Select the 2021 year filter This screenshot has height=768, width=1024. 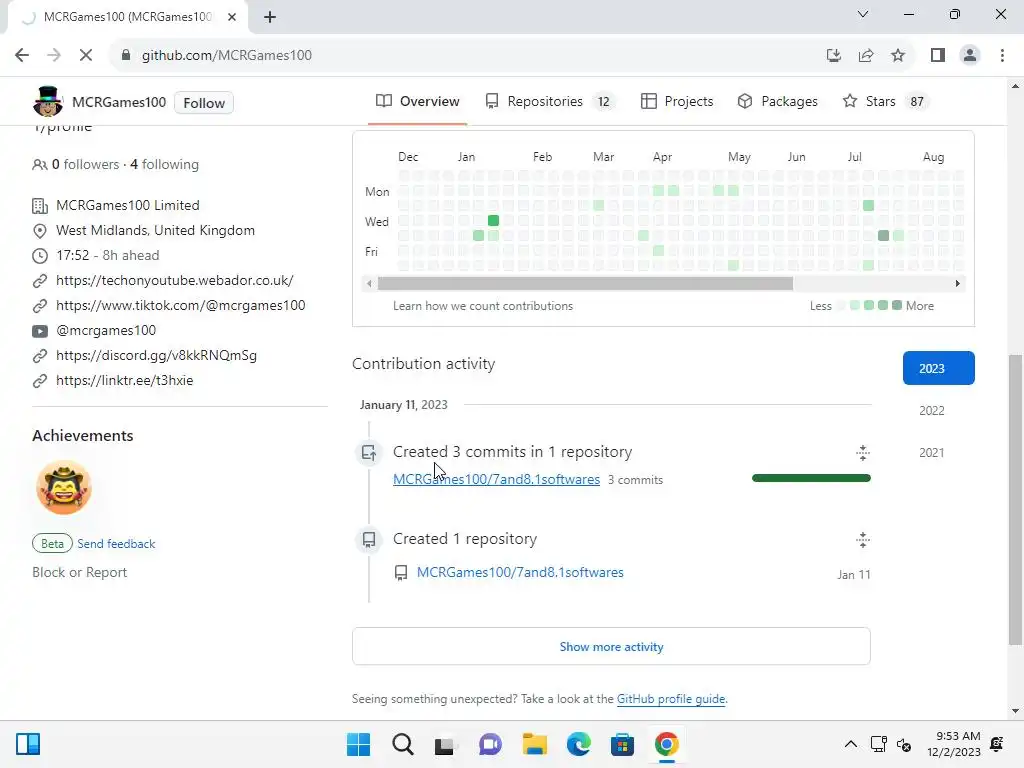[x=931, y=453]
